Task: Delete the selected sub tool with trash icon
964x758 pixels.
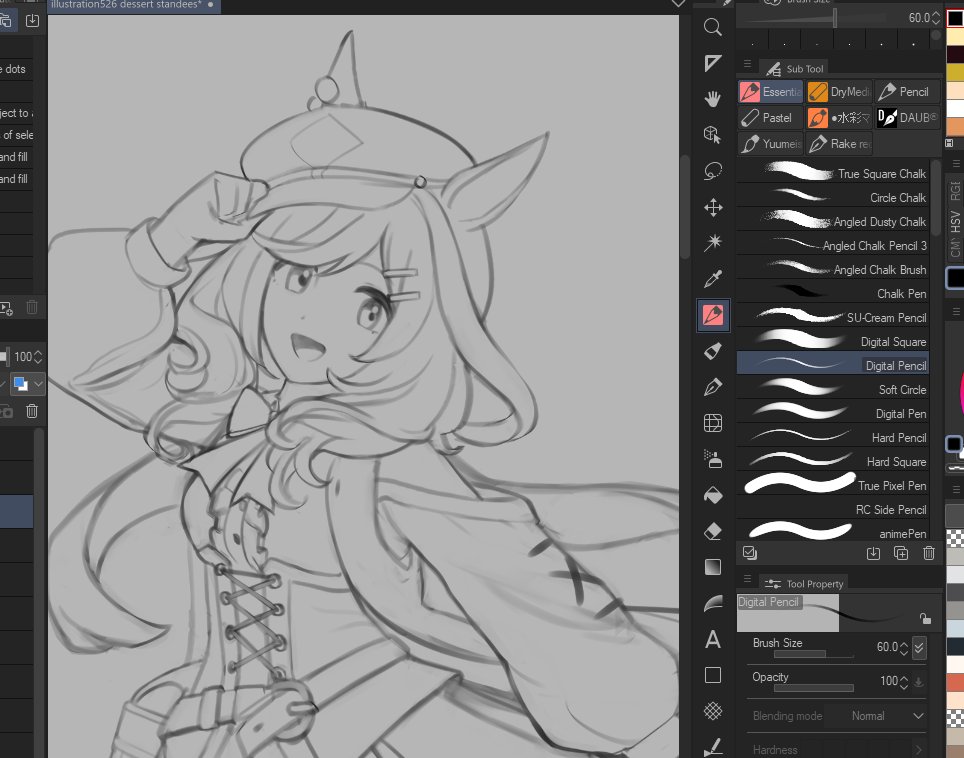Action: pos(929,553)
